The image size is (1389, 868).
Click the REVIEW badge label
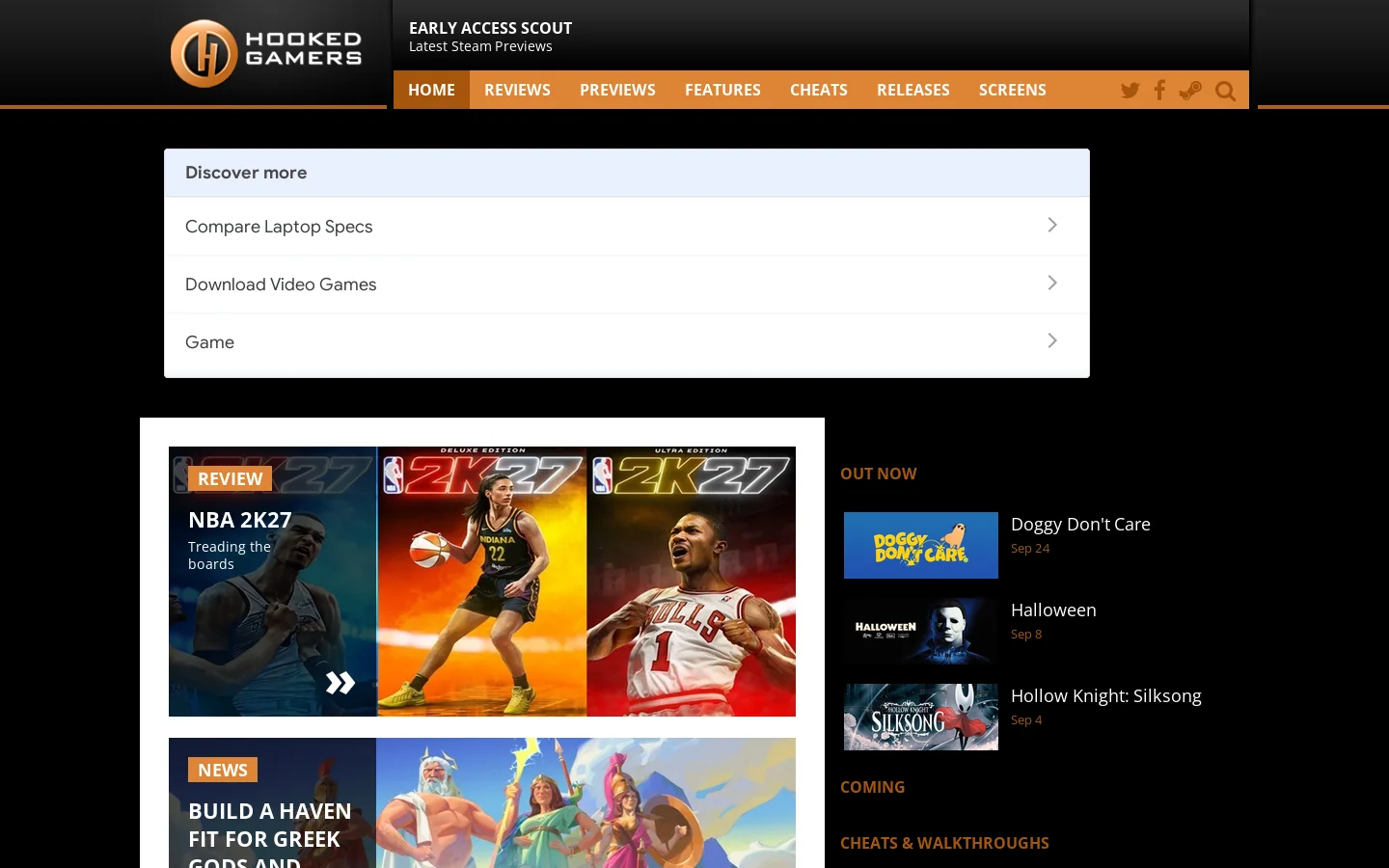231,478
